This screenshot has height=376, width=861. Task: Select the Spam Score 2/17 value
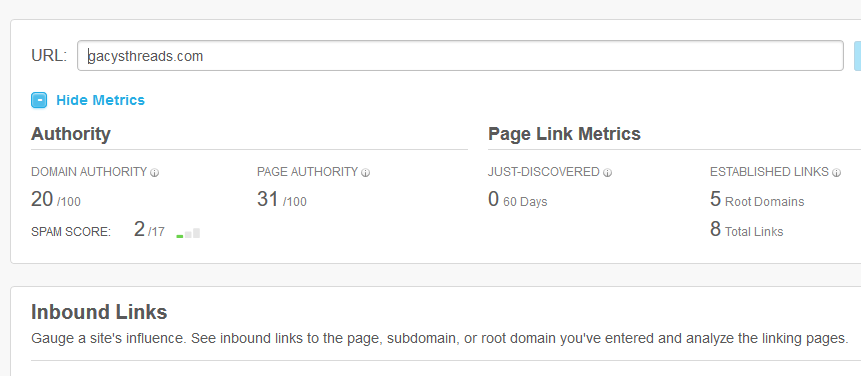point(149,229)
